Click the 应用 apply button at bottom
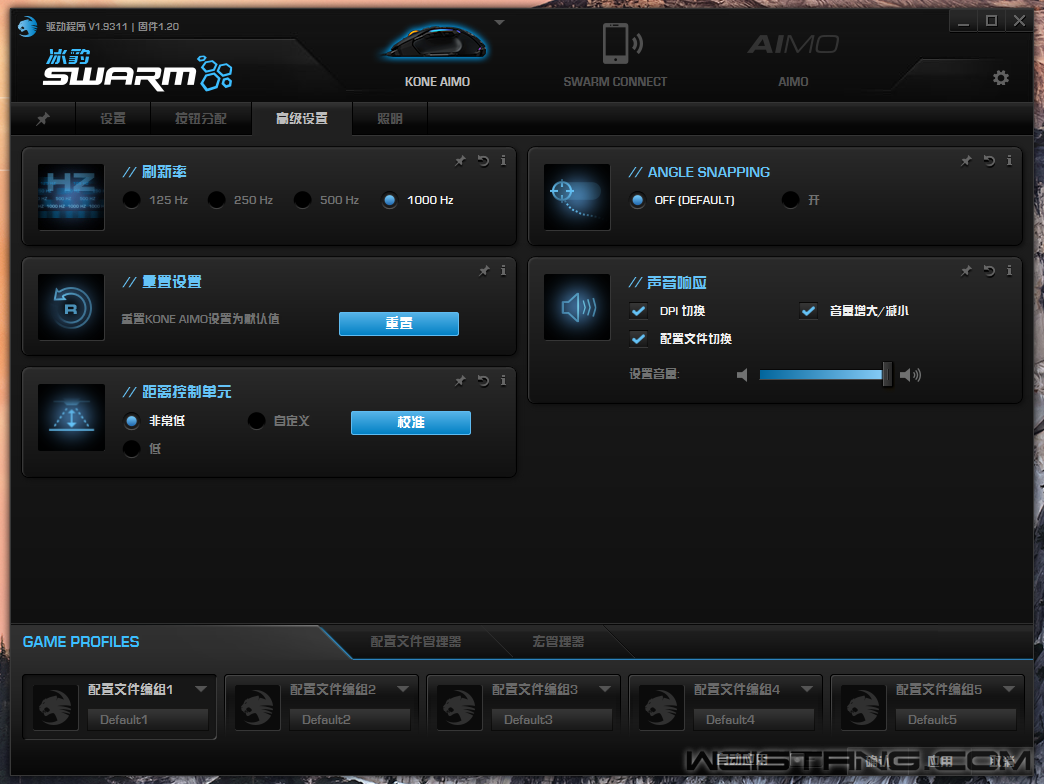Image resolution: width=1044 pixels, height=784 pixels. (939, 761)
